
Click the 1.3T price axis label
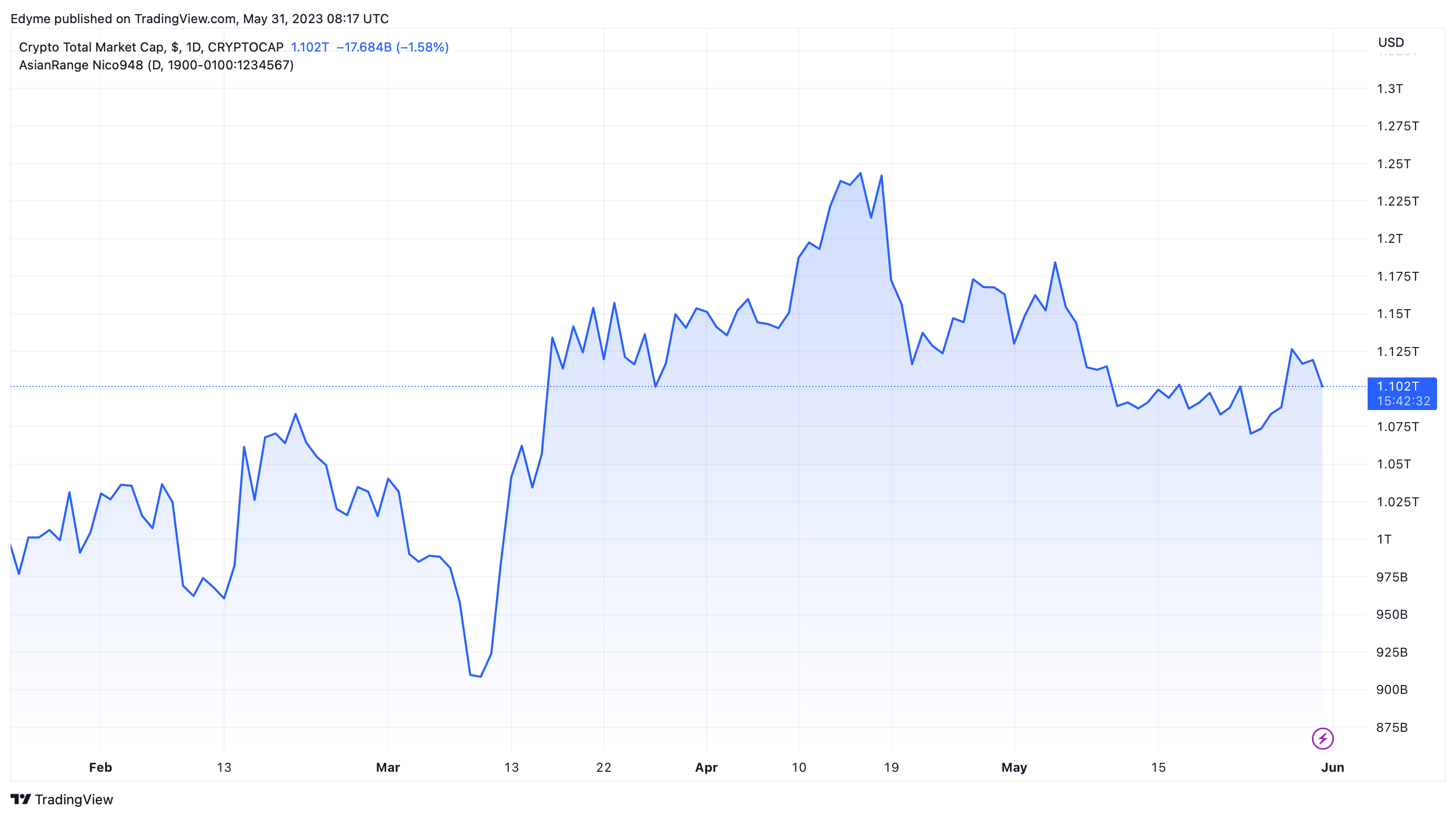click(1389, 89)
